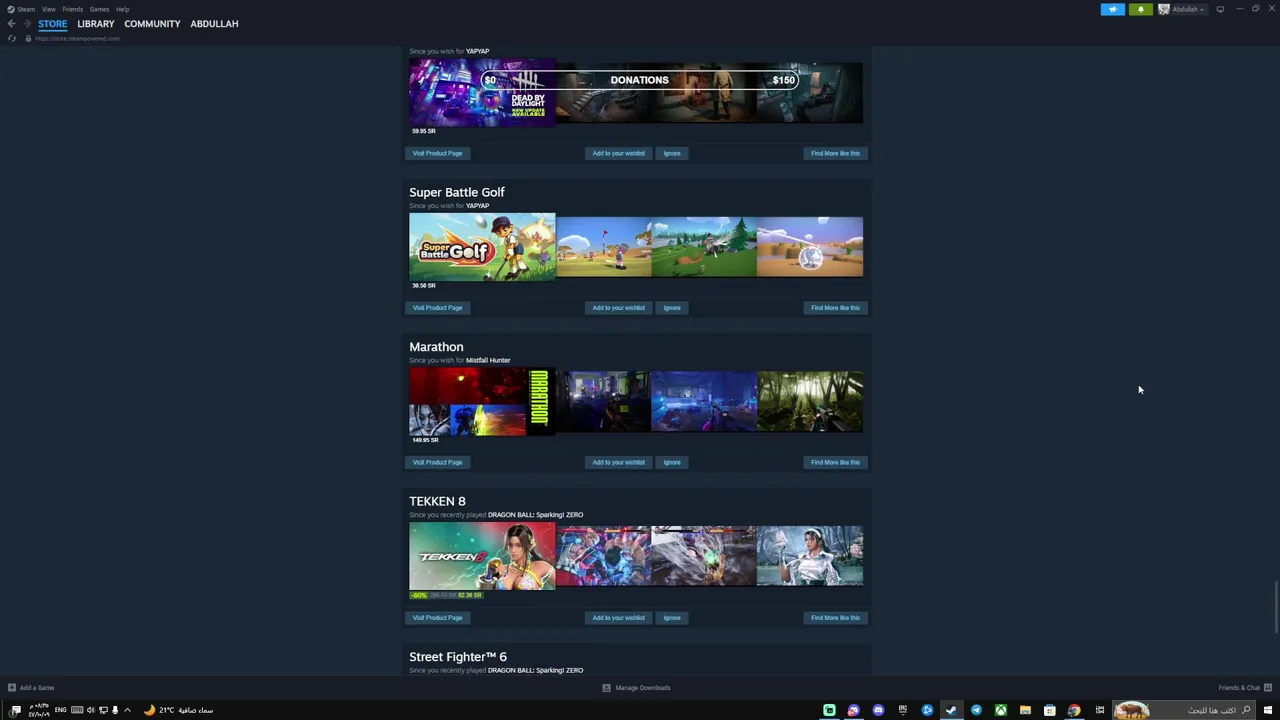Open the Friends menu

(x=72, y=9)
